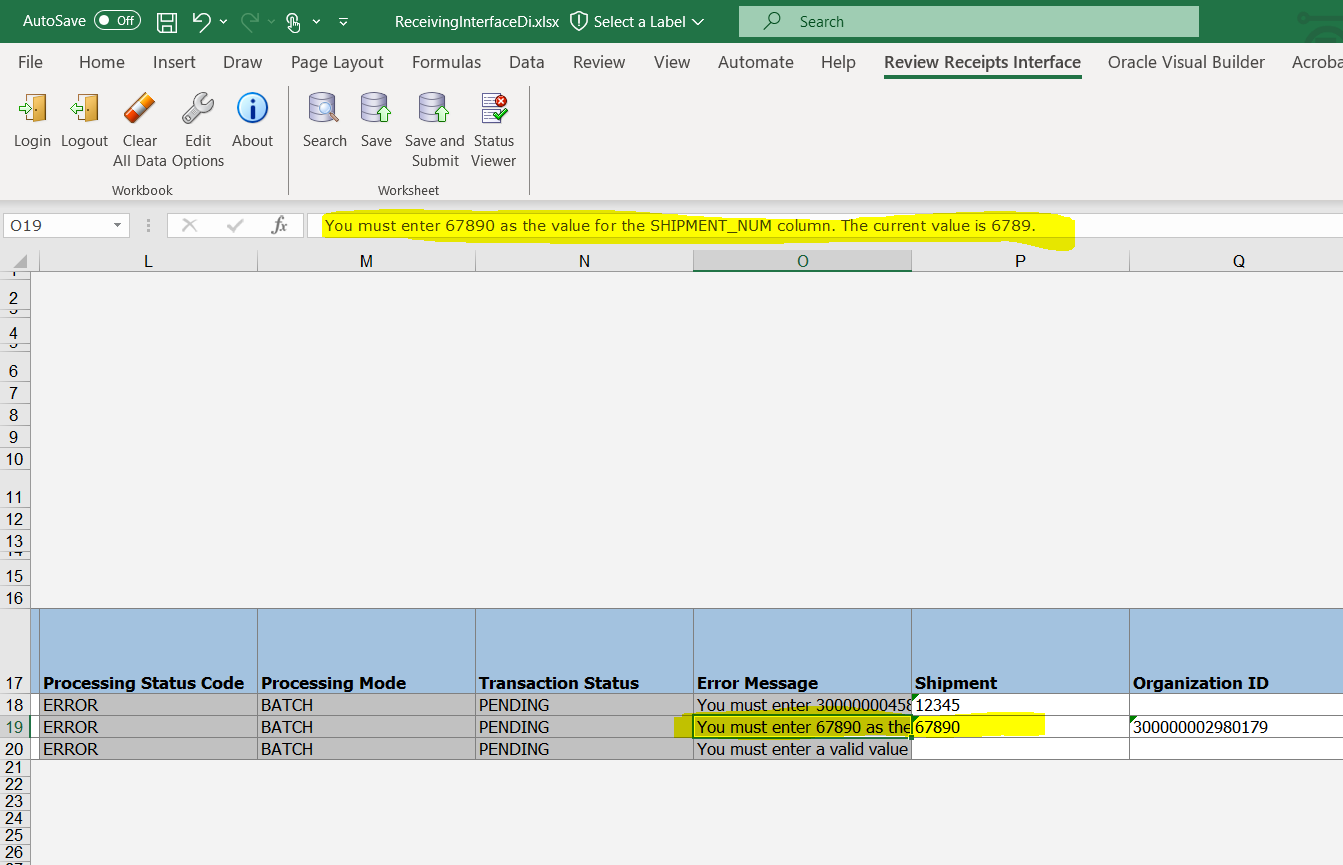Expand the Quick Access Toolbar customization chevron
The image size is (1343, 865).
(342, 21)
